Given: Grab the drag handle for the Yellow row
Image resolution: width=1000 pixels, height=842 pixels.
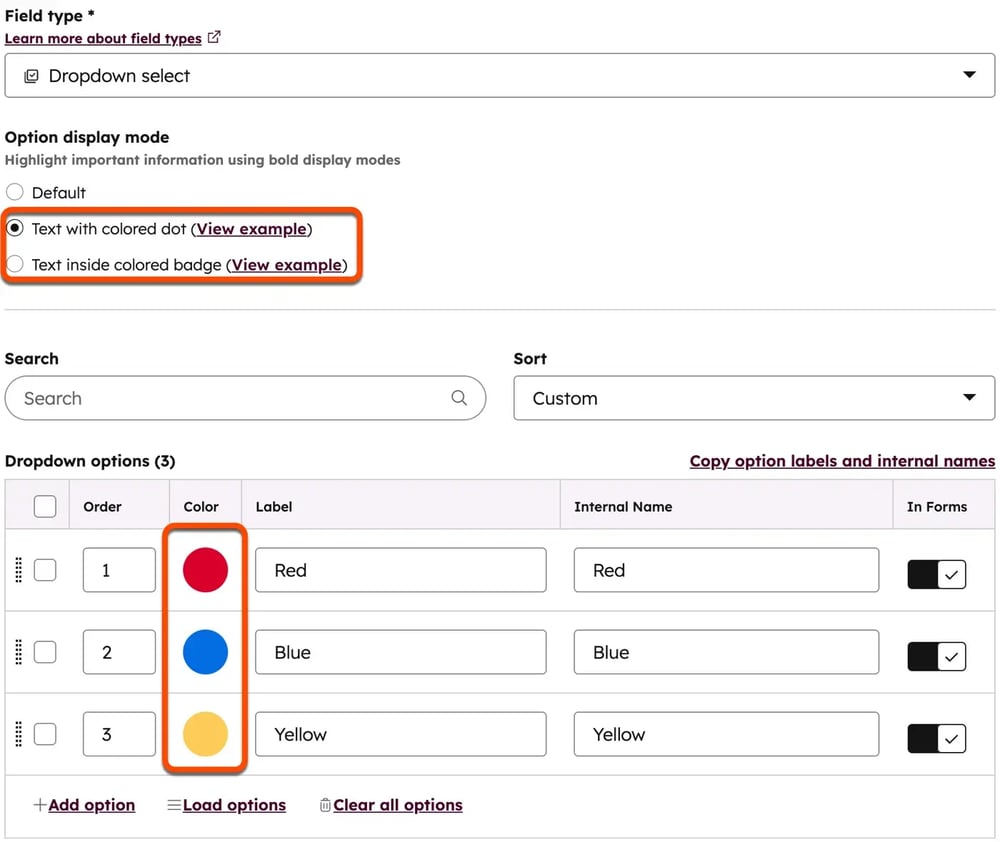Looking at the screenshot, I should pyautogui.click(x=18, y=734).
